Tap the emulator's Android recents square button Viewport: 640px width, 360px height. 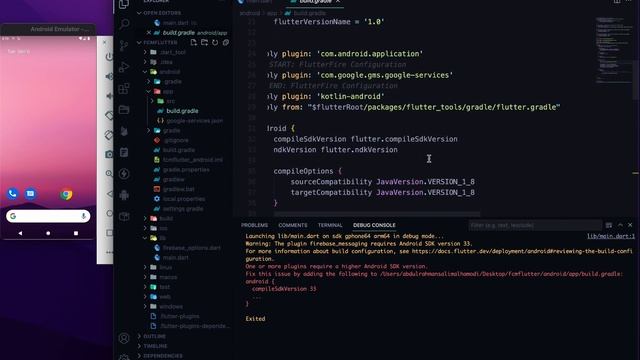pos(76,233)
